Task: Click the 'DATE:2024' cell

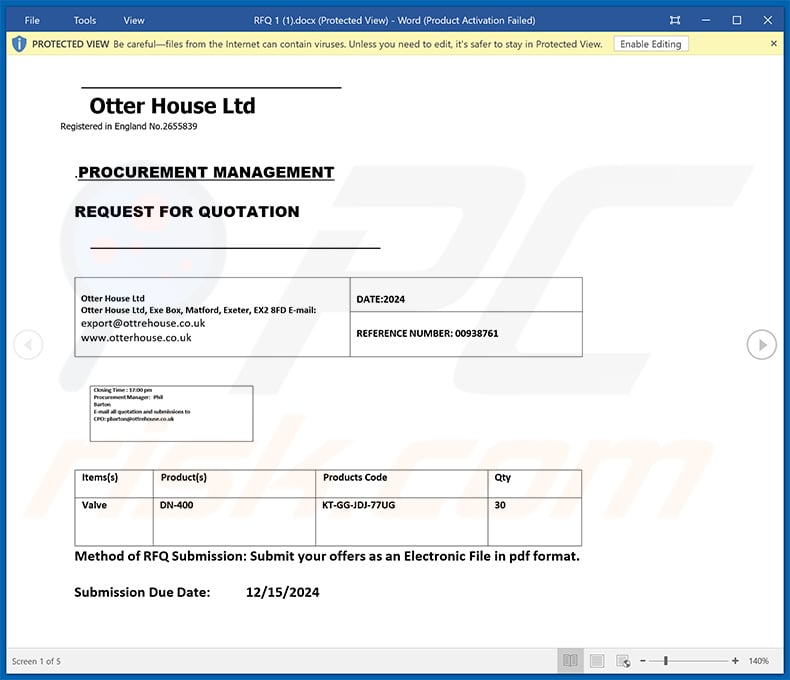Action: pos(466,295)
